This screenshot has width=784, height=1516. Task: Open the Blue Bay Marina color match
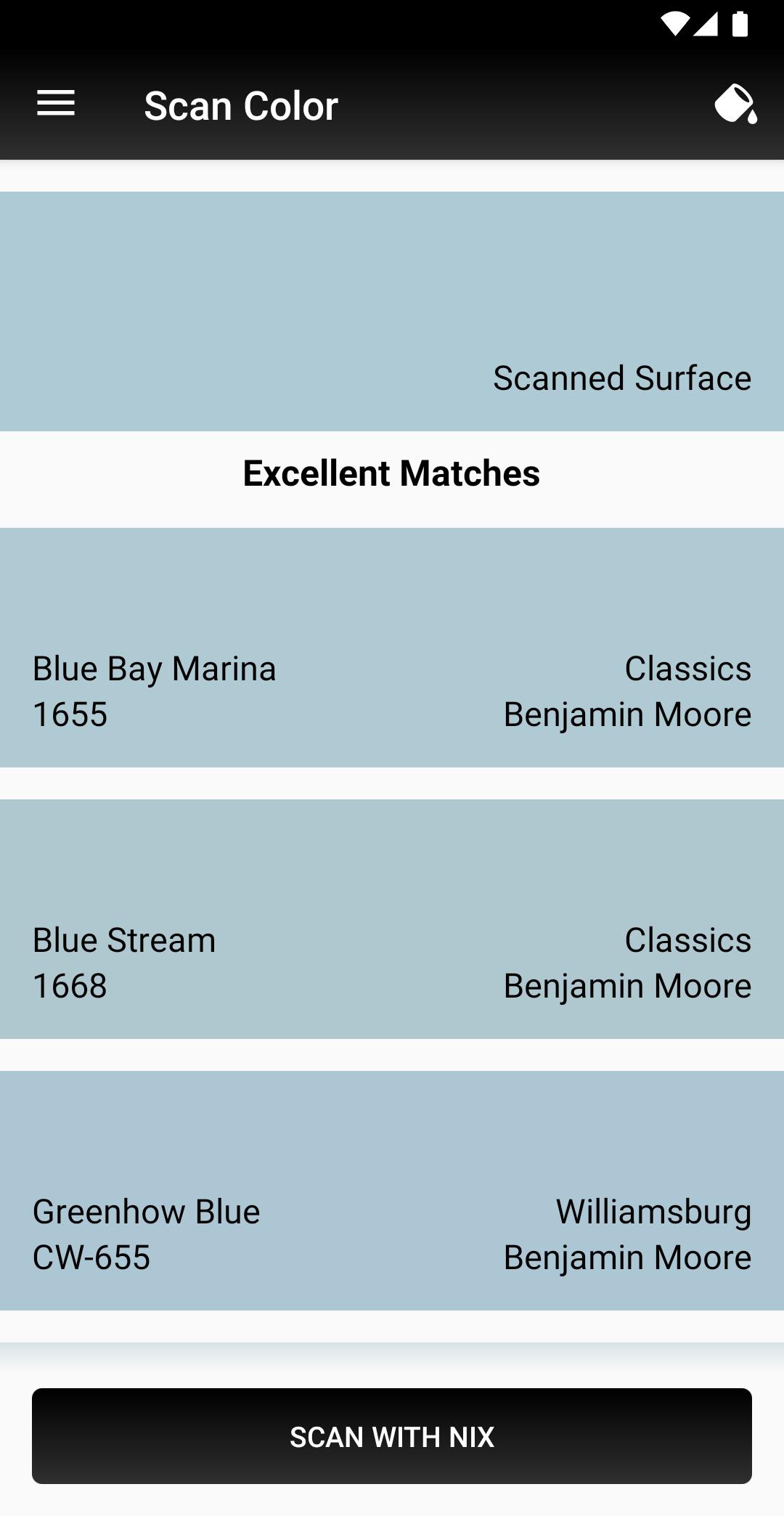(x=392, y=648)
